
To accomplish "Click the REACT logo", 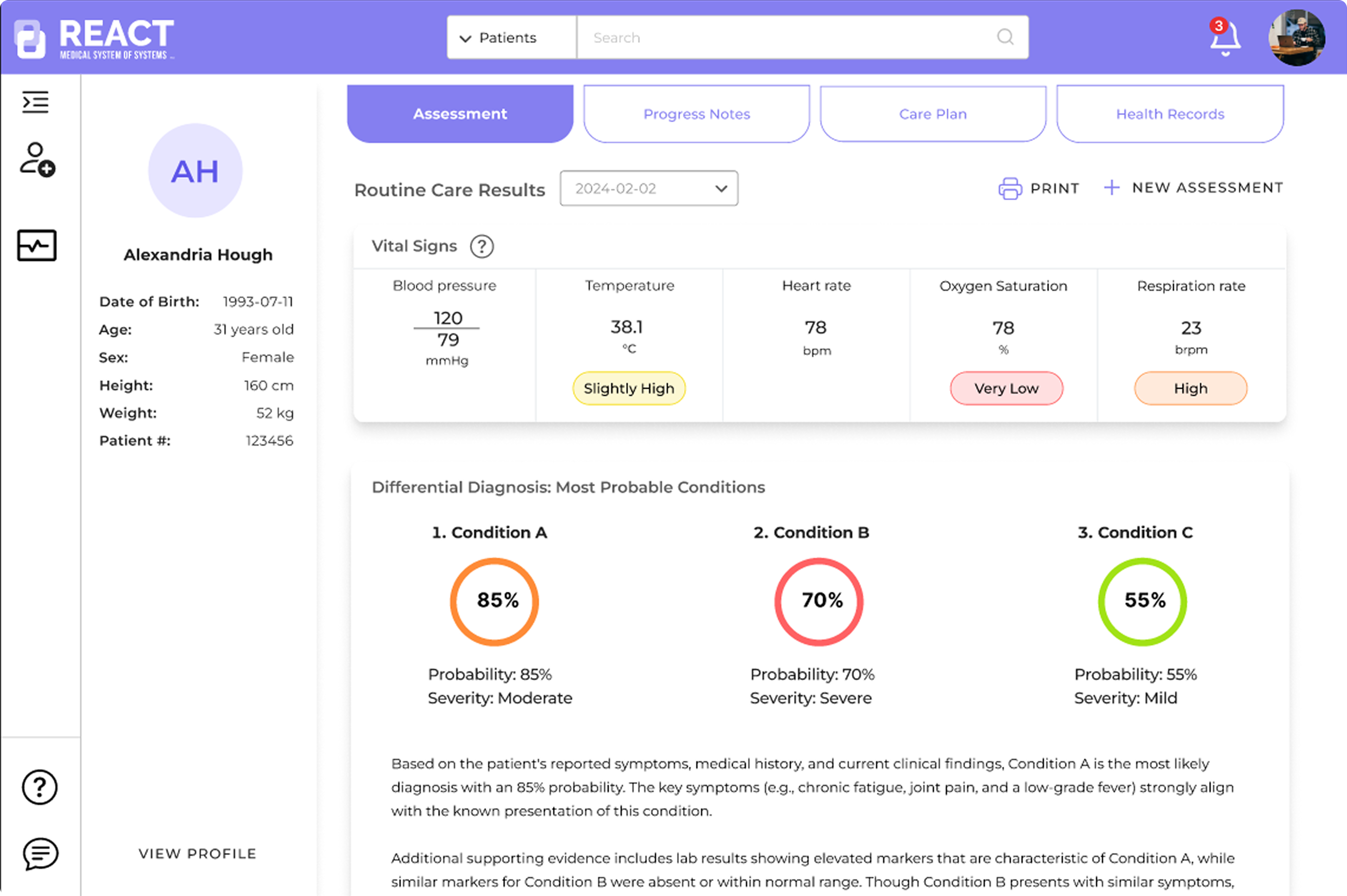I will coord(94,38).
